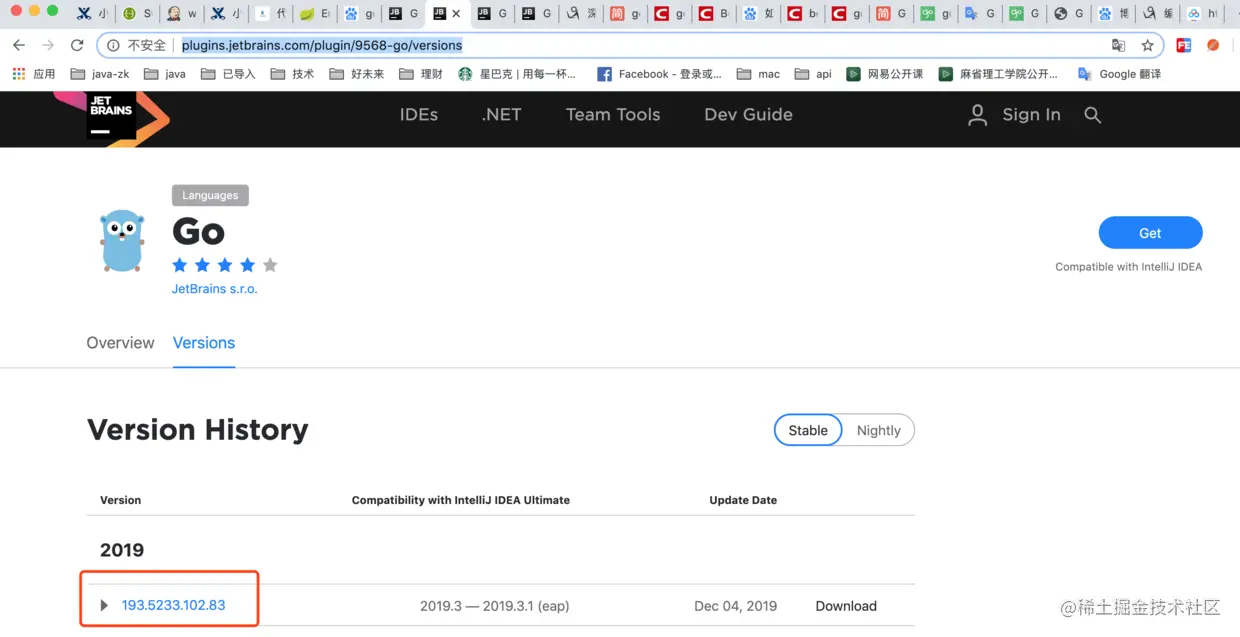
Task: Click the Compatible with IntelliJ IDEA text
Action: point(1128,267)
